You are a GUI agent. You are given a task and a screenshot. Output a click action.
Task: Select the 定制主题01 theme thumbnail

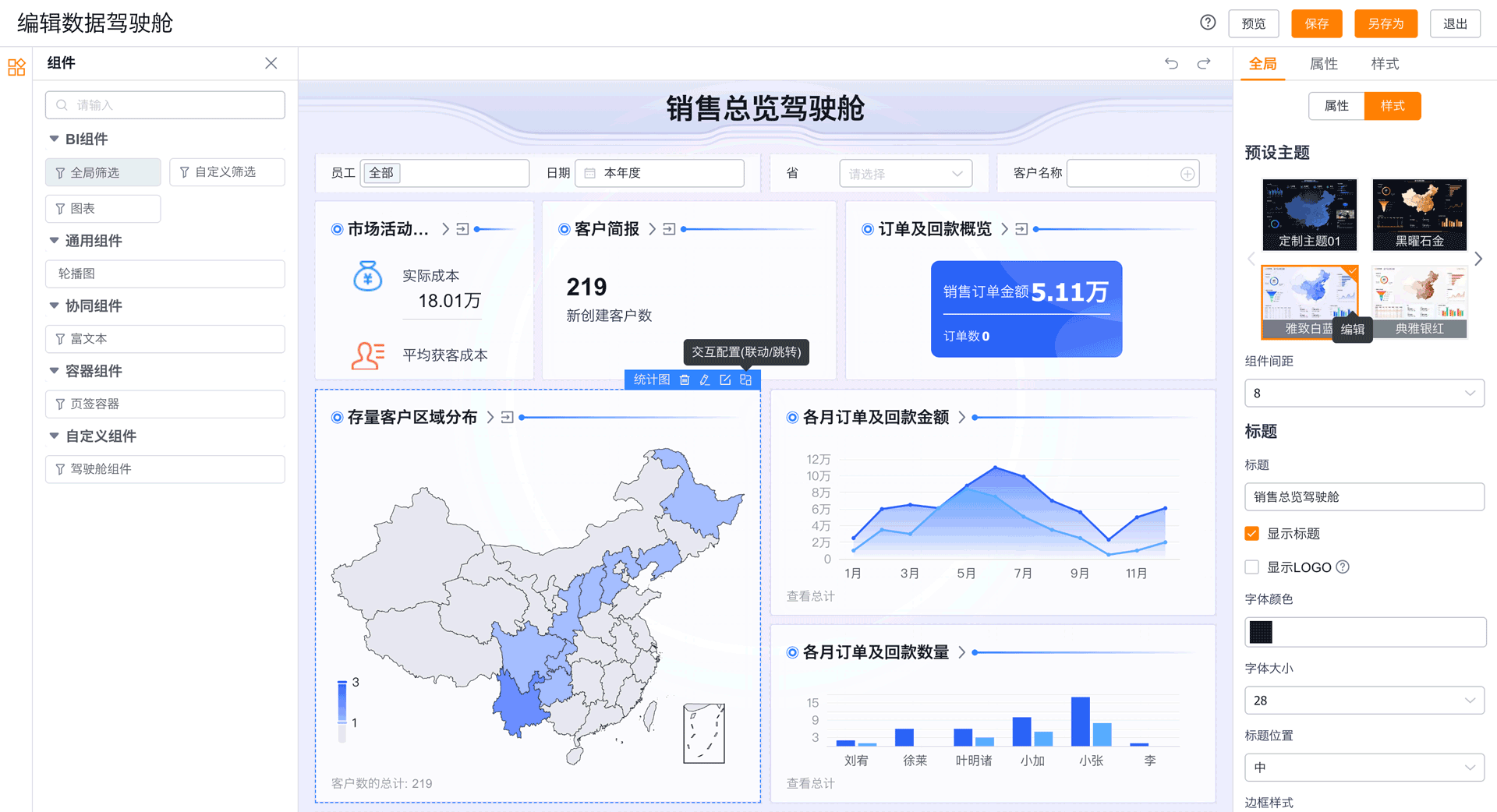[x=1309, y=215]
